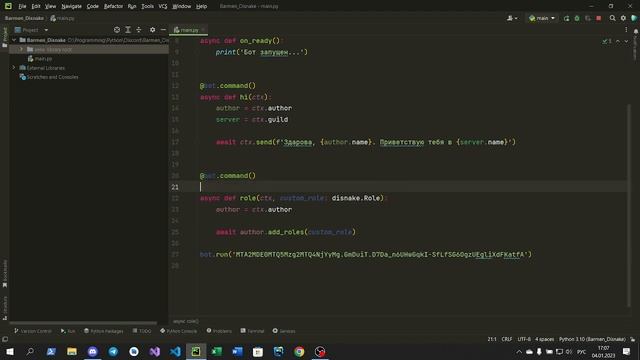Open Project panel options gear
640x360 pixels.
coord(152,30)
